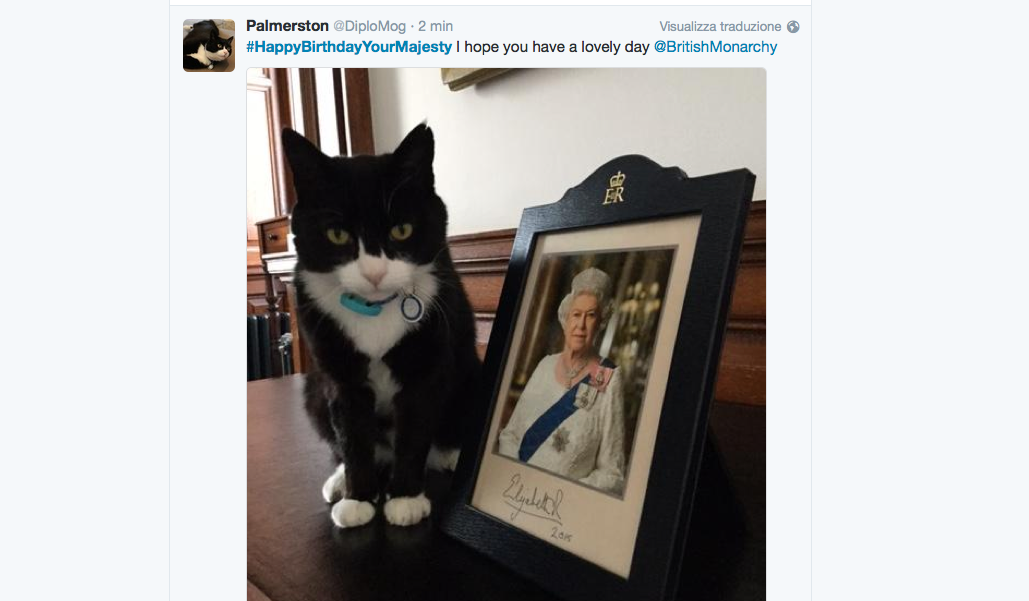Click the round tag hanging from cat's collar

click(x=411, y=307)
